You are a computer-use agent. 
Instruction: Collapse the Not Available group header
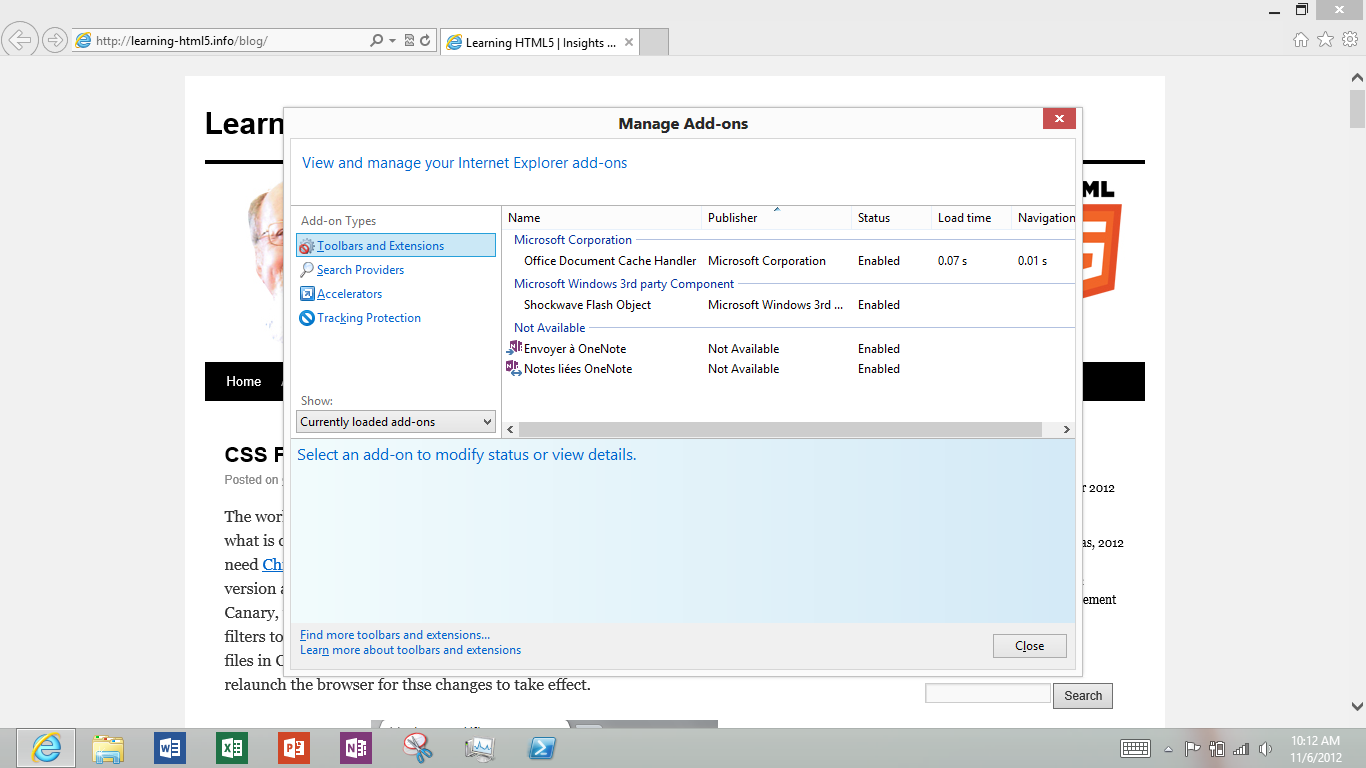(x=550, y=328)
